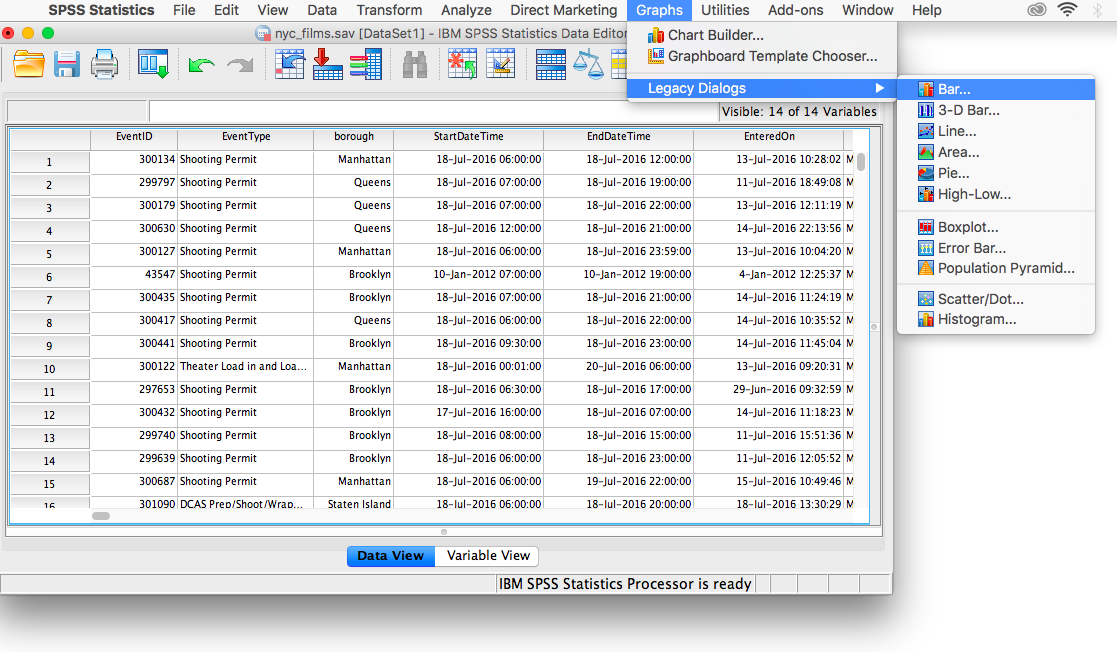Switch to Variable View
The width and height of the screenshot is (1117, 652).
pyautogui.click(x=488, y=556)
